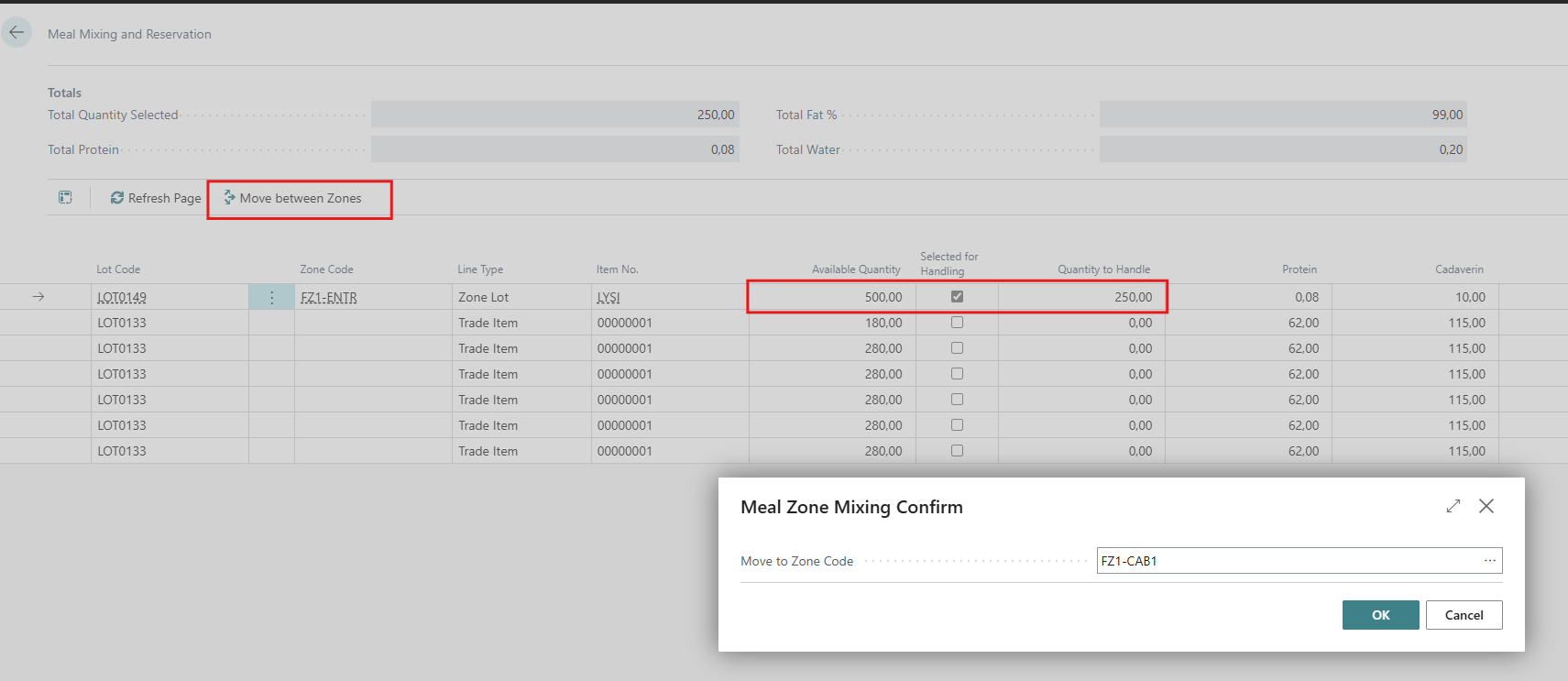Select the 10,00 Cadaverin cell
This screenshot has width=1568, height=681.
1415,297
